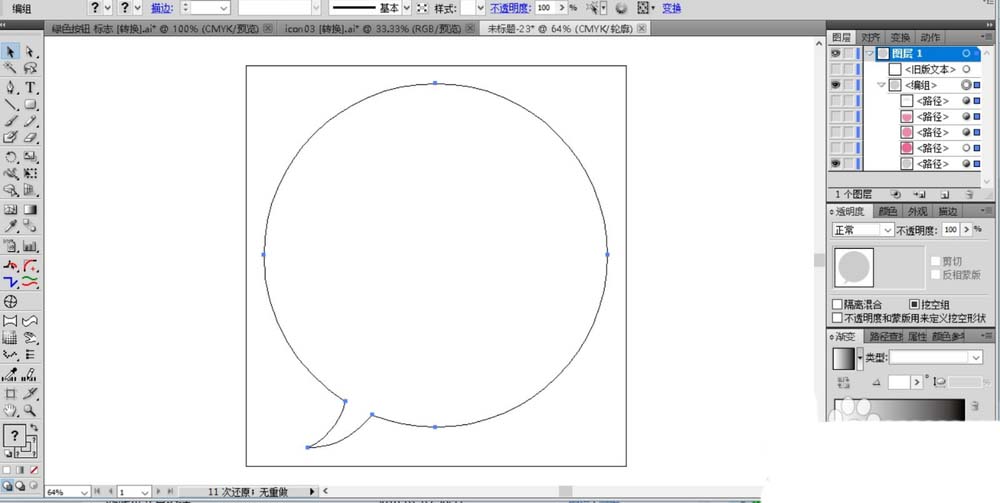Select the Mesh tool
Viewport: 1000px width, 503px height.
11,209
